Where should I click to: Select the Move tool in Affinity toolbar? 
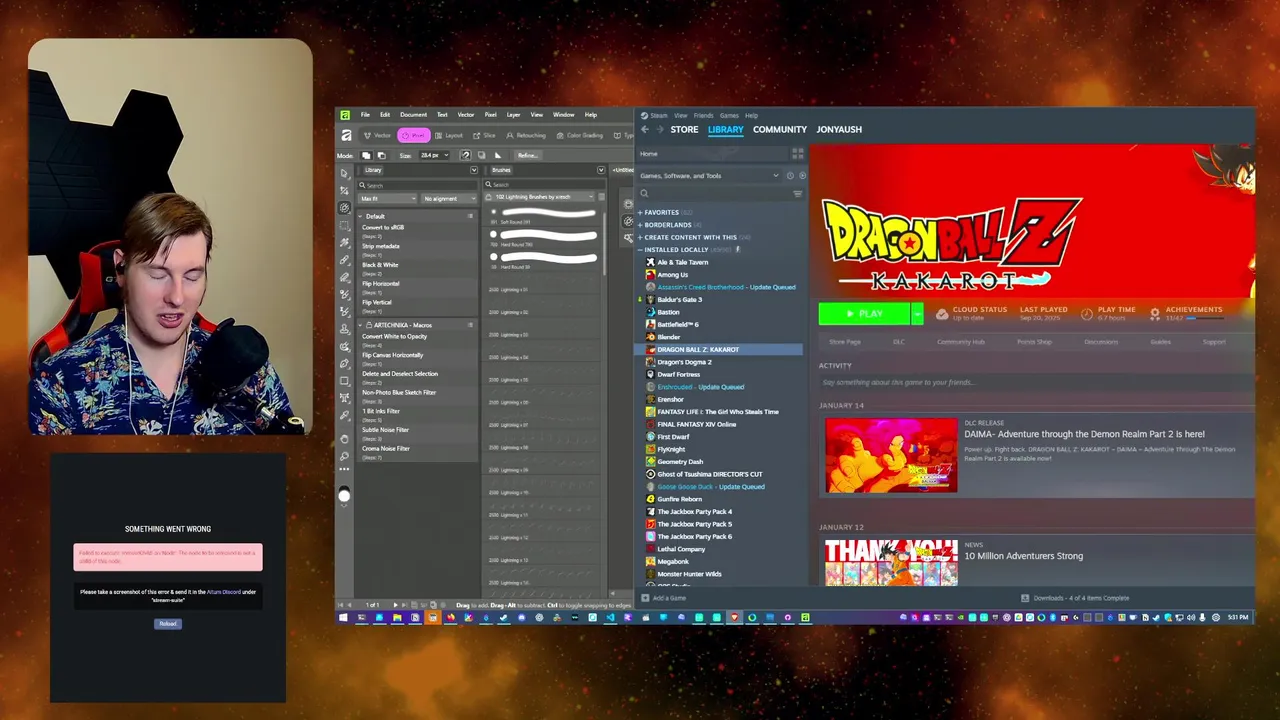click(x=344, y=173)
